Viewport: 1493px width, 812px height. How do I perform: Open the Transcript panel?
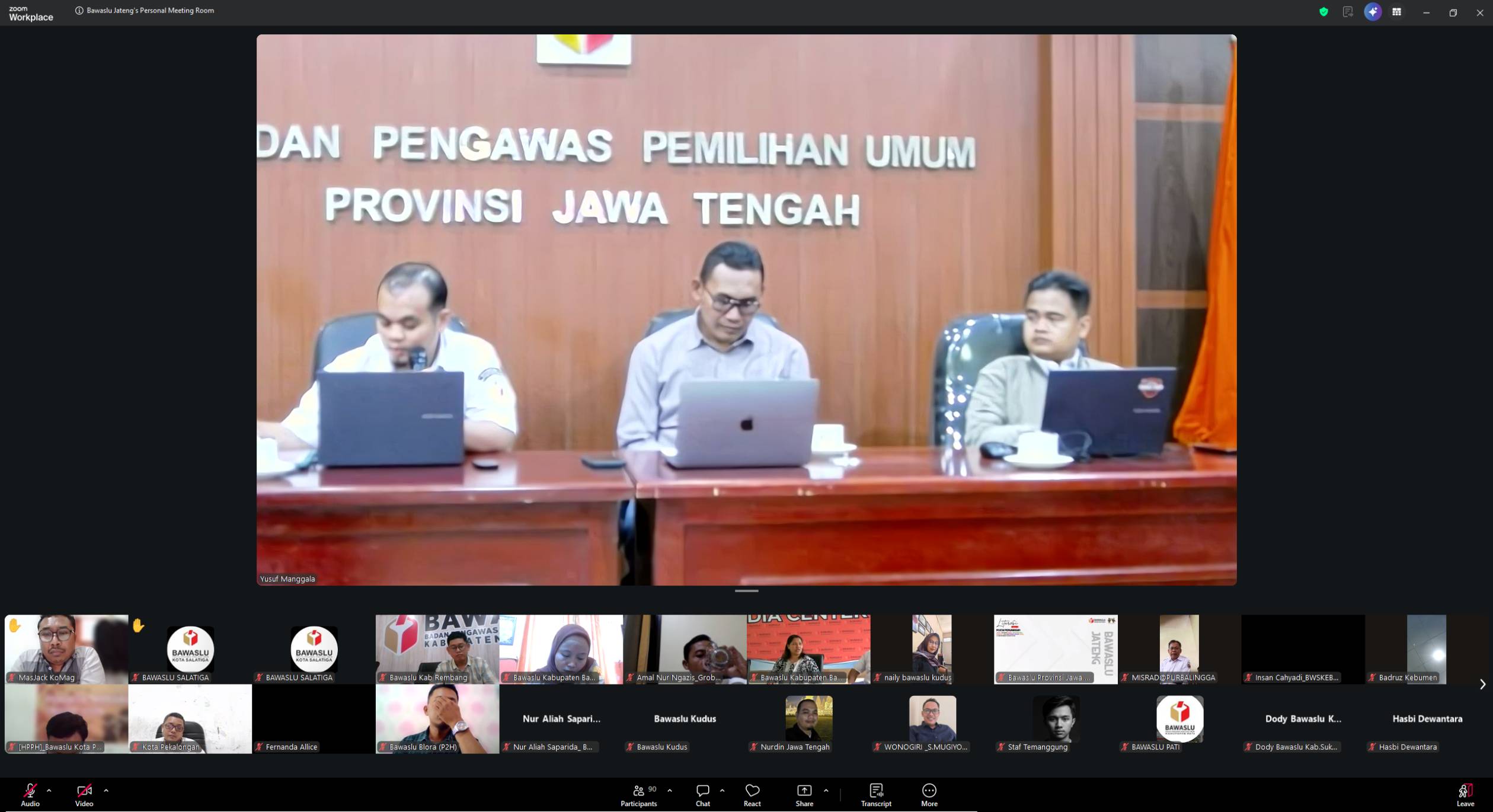coord(876,795)
